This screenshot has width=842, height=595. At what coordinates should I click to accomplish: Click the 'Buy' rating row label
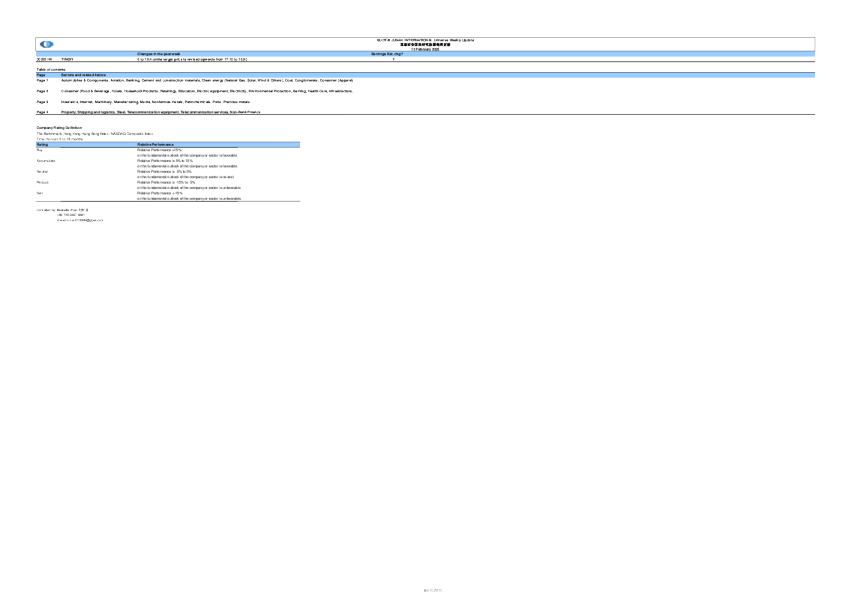[40, 149]
